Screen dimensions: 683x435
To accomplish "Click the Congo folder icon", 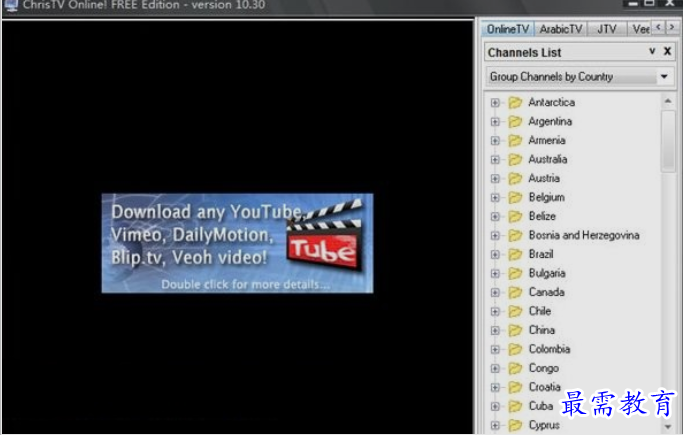I will point(515,368).
